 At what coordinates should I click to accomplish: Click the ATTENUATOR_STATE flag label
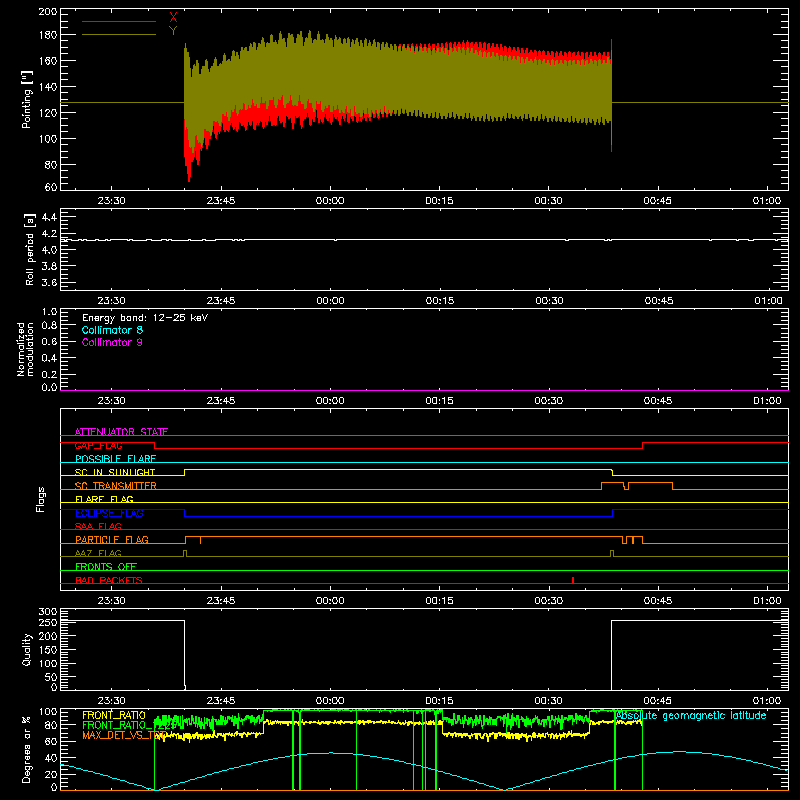pos(121,432)
